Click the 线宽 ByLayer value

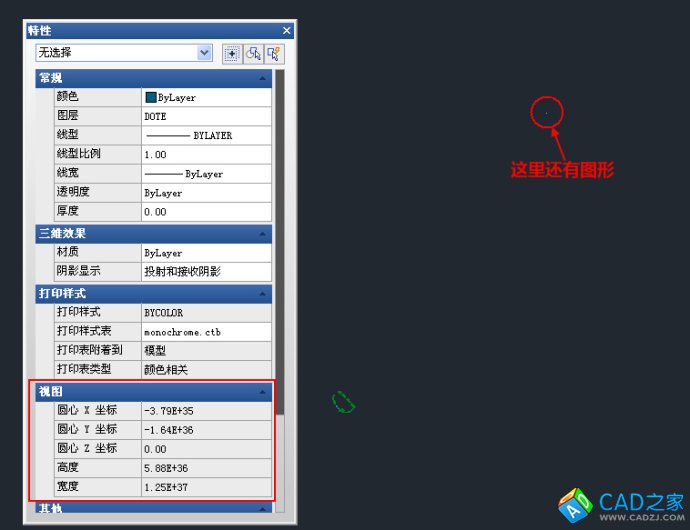[x=206, y=173]
